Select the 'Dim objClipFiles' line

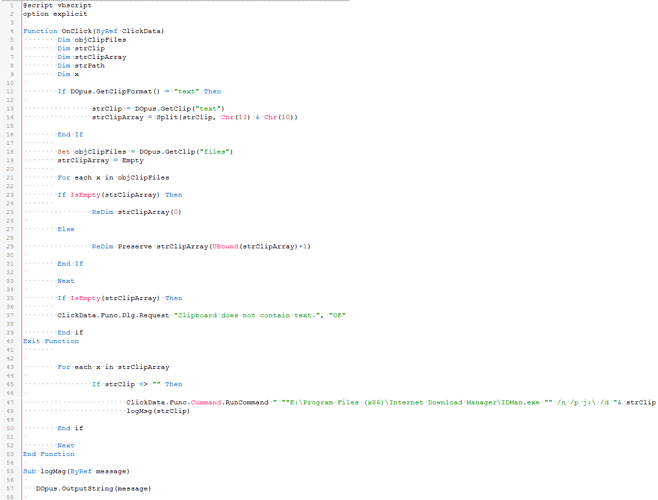pyautogui.click(x=91, y=40)
